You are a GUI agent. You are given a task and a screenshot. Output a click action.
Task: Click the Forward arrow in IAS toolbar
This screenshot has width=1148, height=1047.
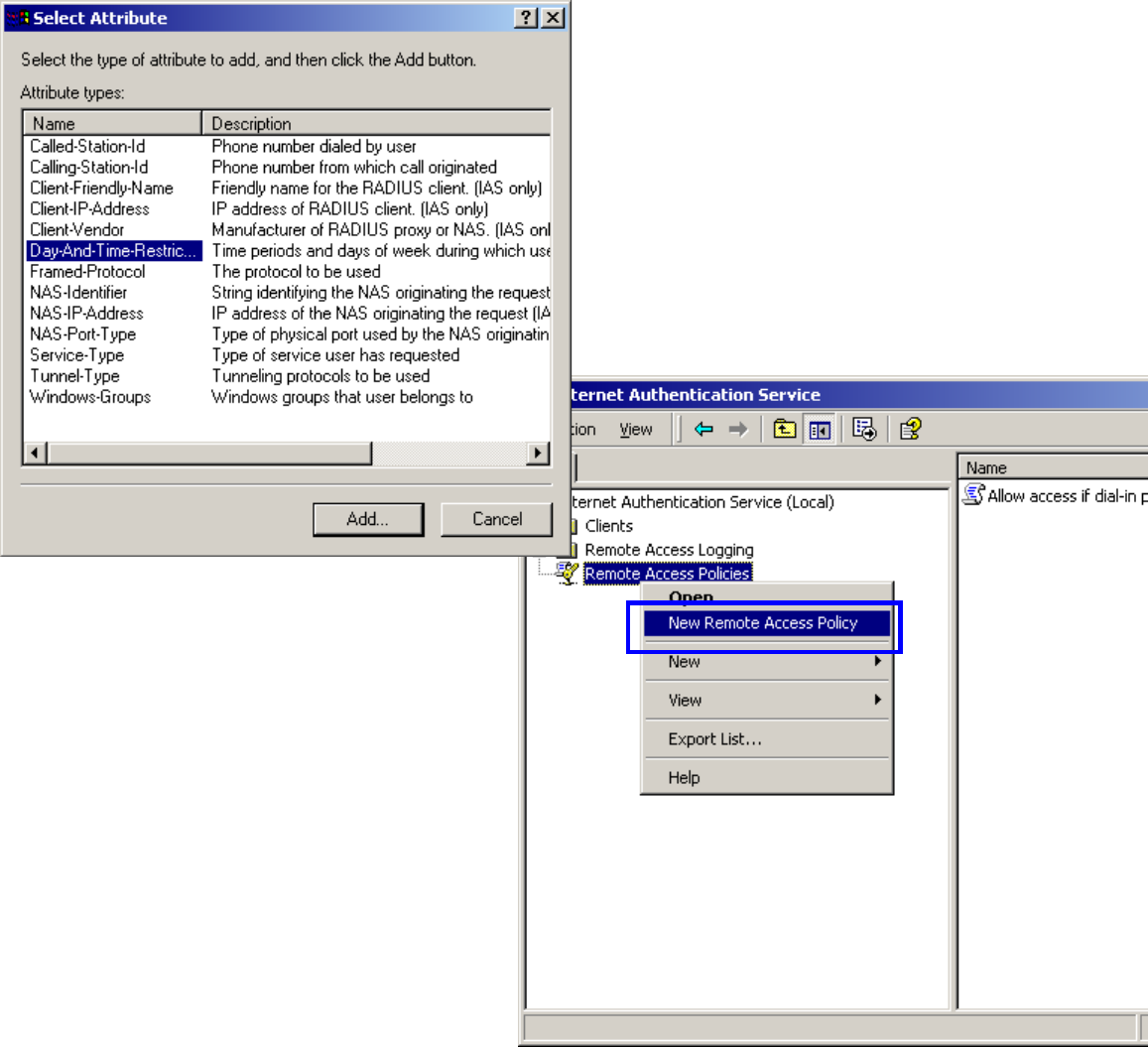point(738,429)
